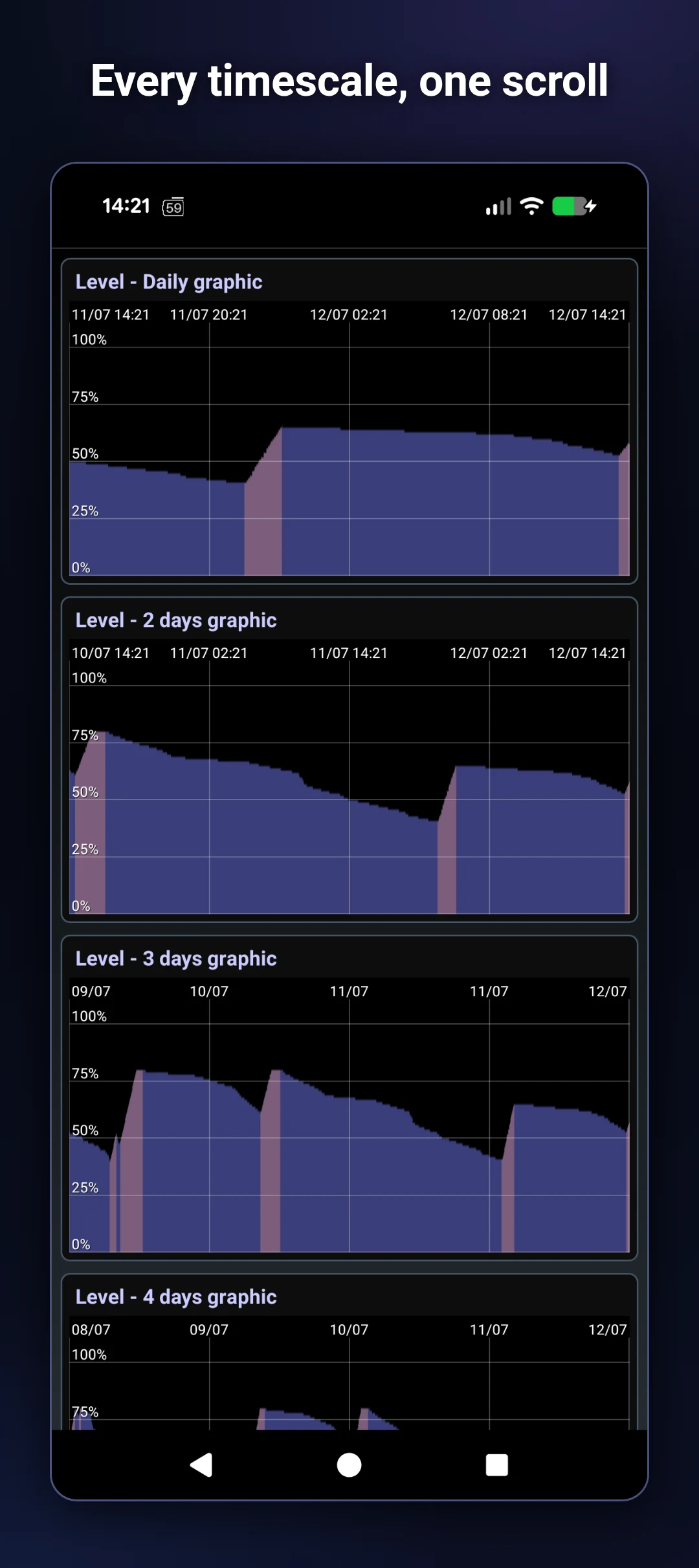The image size is (699, 1568).
Task: Tap the cellular signal bars icon
Action: pyautogui.click(x=498, y=206)
